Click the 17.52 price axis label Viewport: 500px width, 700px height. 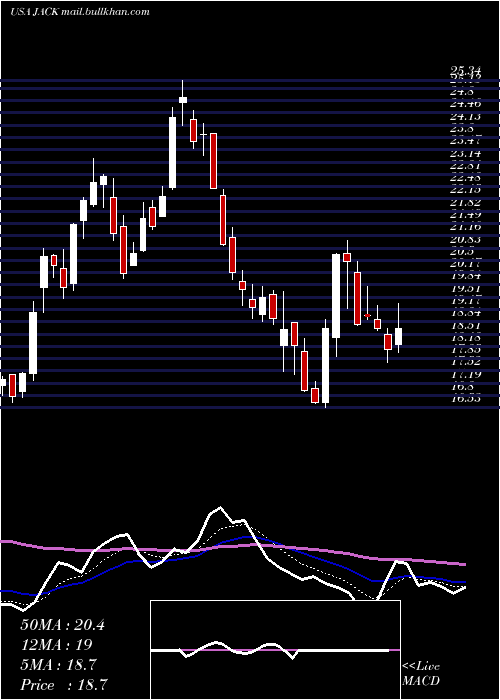(465, 362)
